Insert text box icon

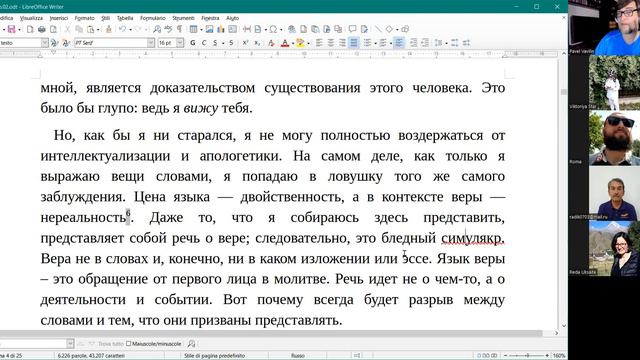pyautogui.click(x=233, y=29)
